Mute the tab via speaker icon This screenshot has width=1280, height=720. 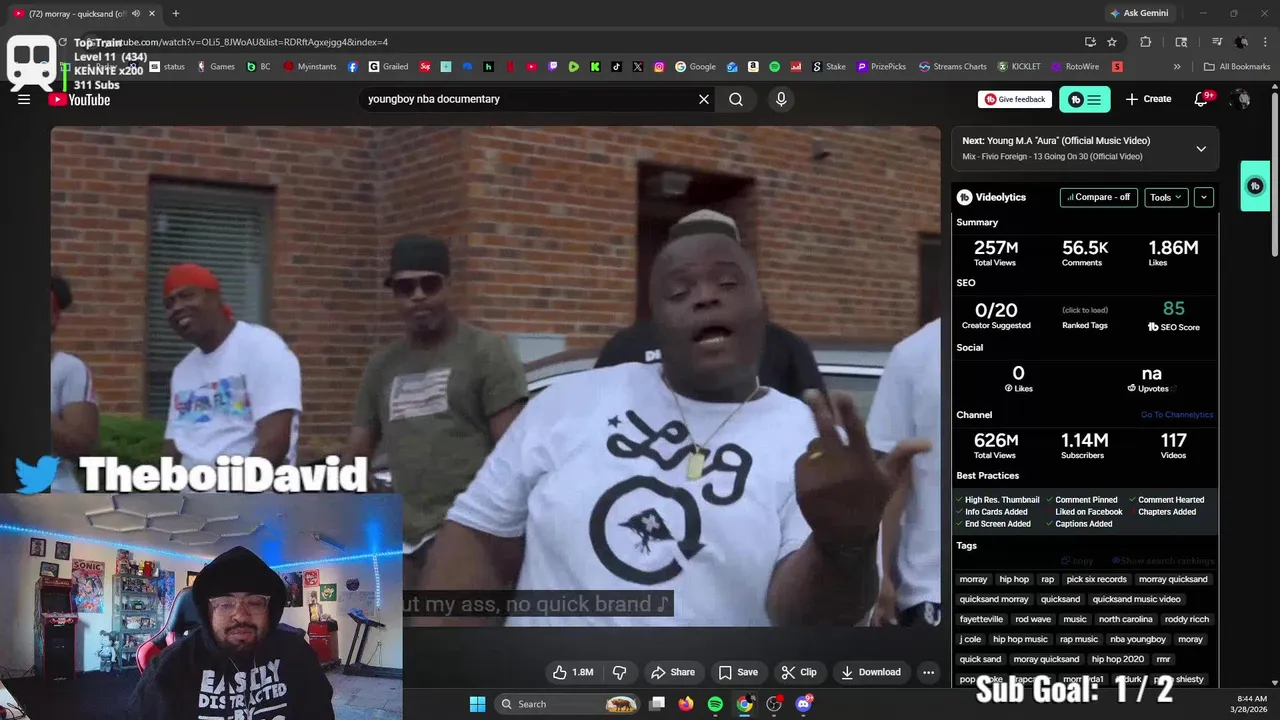135,13
